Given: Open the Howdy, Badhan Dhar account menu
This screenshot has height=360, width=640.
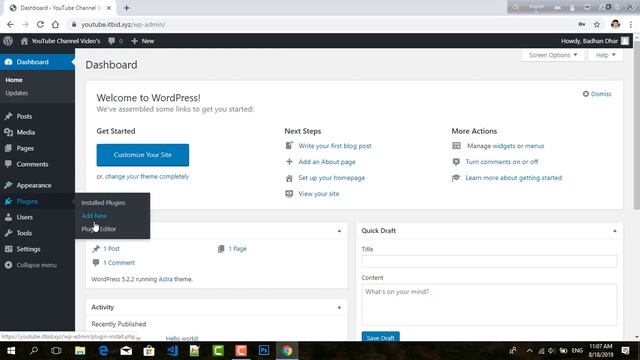Looking at the screenshot, I should pyautogui.click(x=595, y=41).
